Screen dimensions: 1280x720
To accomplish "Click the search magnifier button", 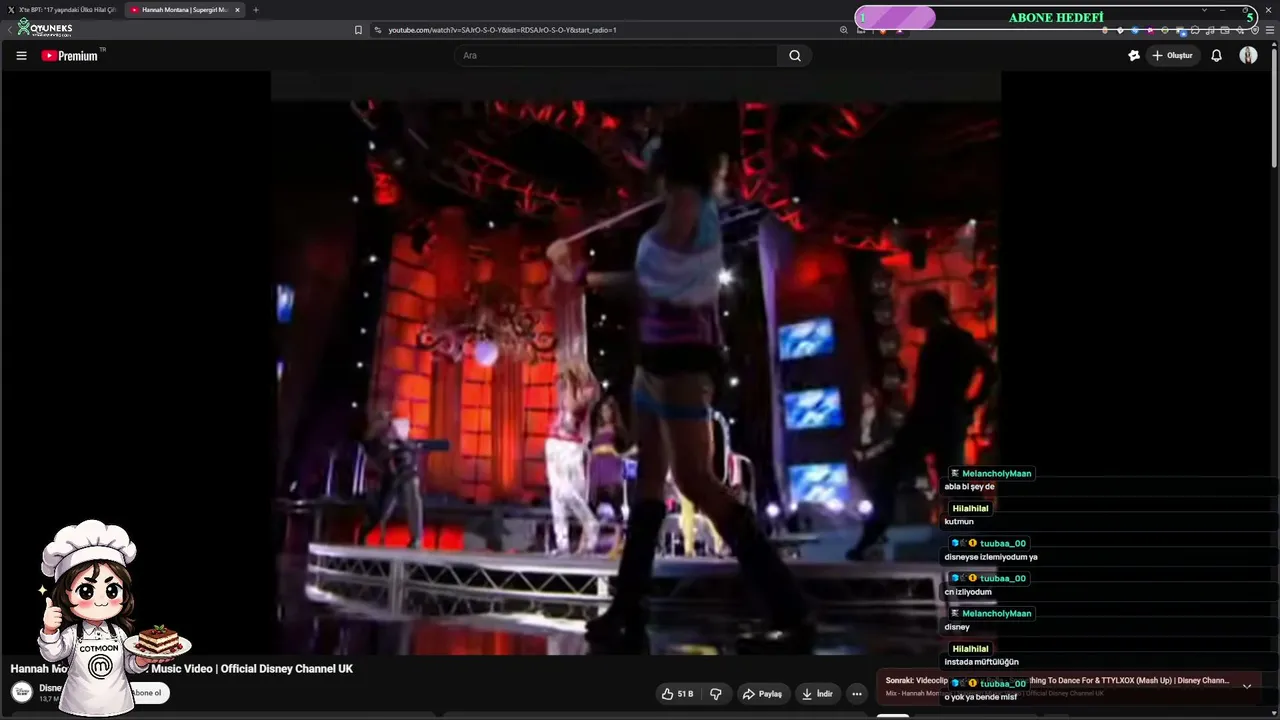I will click(x=795, y=56).
